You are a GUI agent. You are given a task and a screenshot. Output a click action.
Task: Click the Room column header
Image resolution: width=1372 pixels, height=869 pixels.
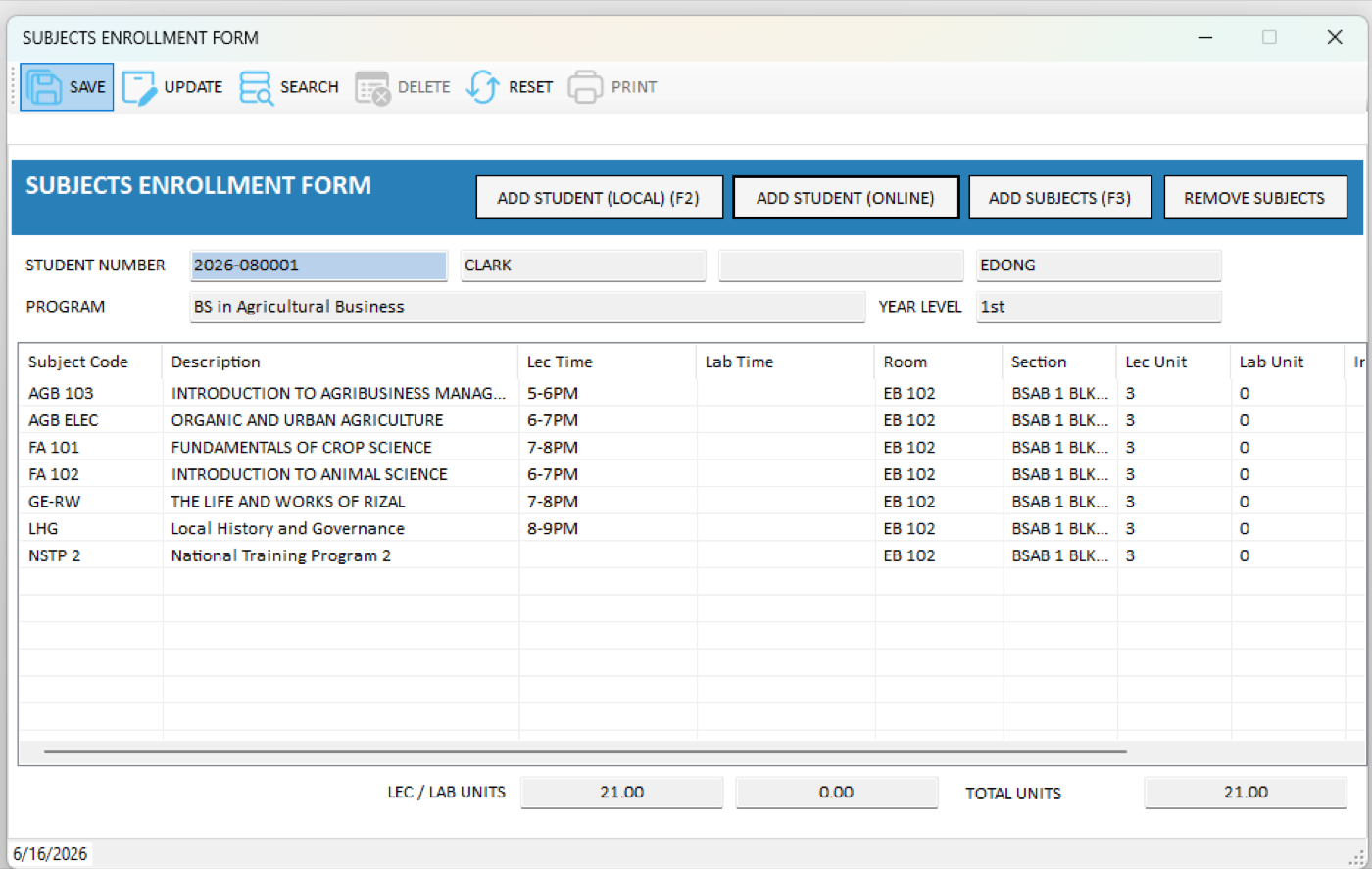[x=938, y=362]
